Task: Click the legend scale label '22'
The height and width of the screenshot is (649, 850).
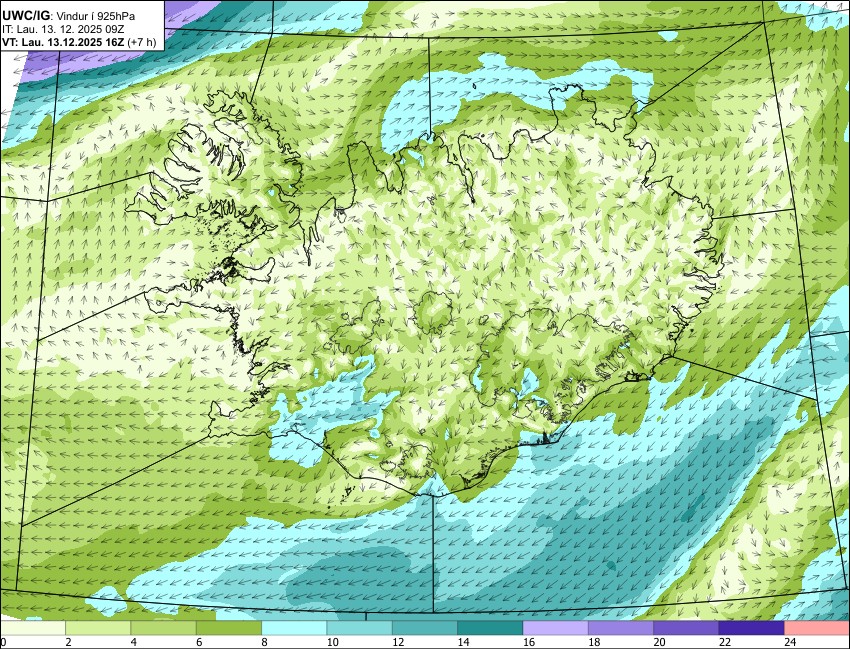Action: (725, 642)
